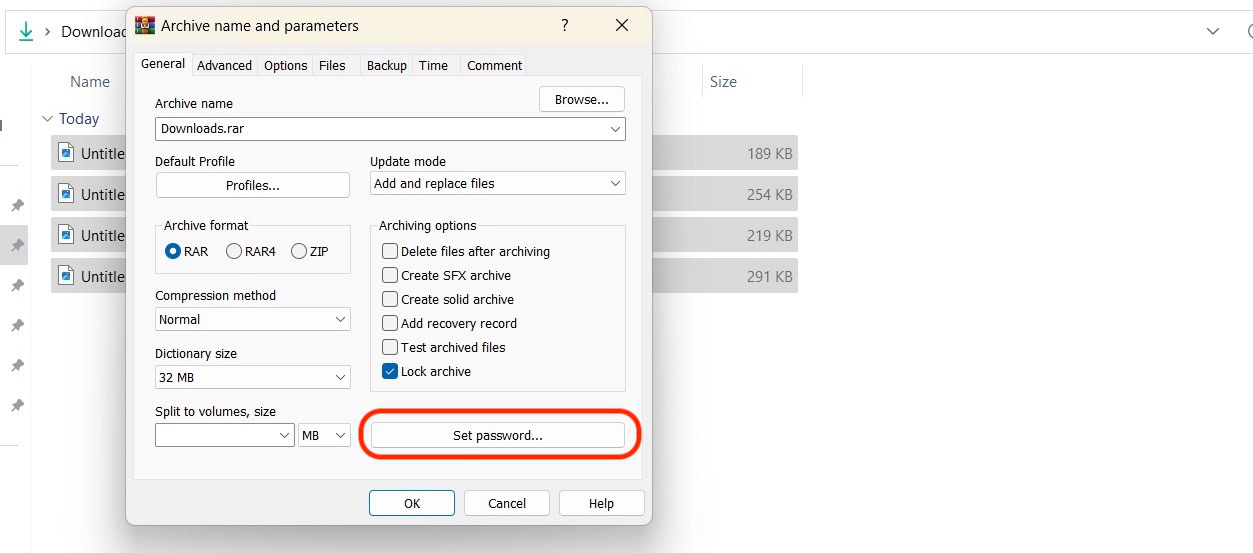Collapse the Today file group

pos(46,119)
